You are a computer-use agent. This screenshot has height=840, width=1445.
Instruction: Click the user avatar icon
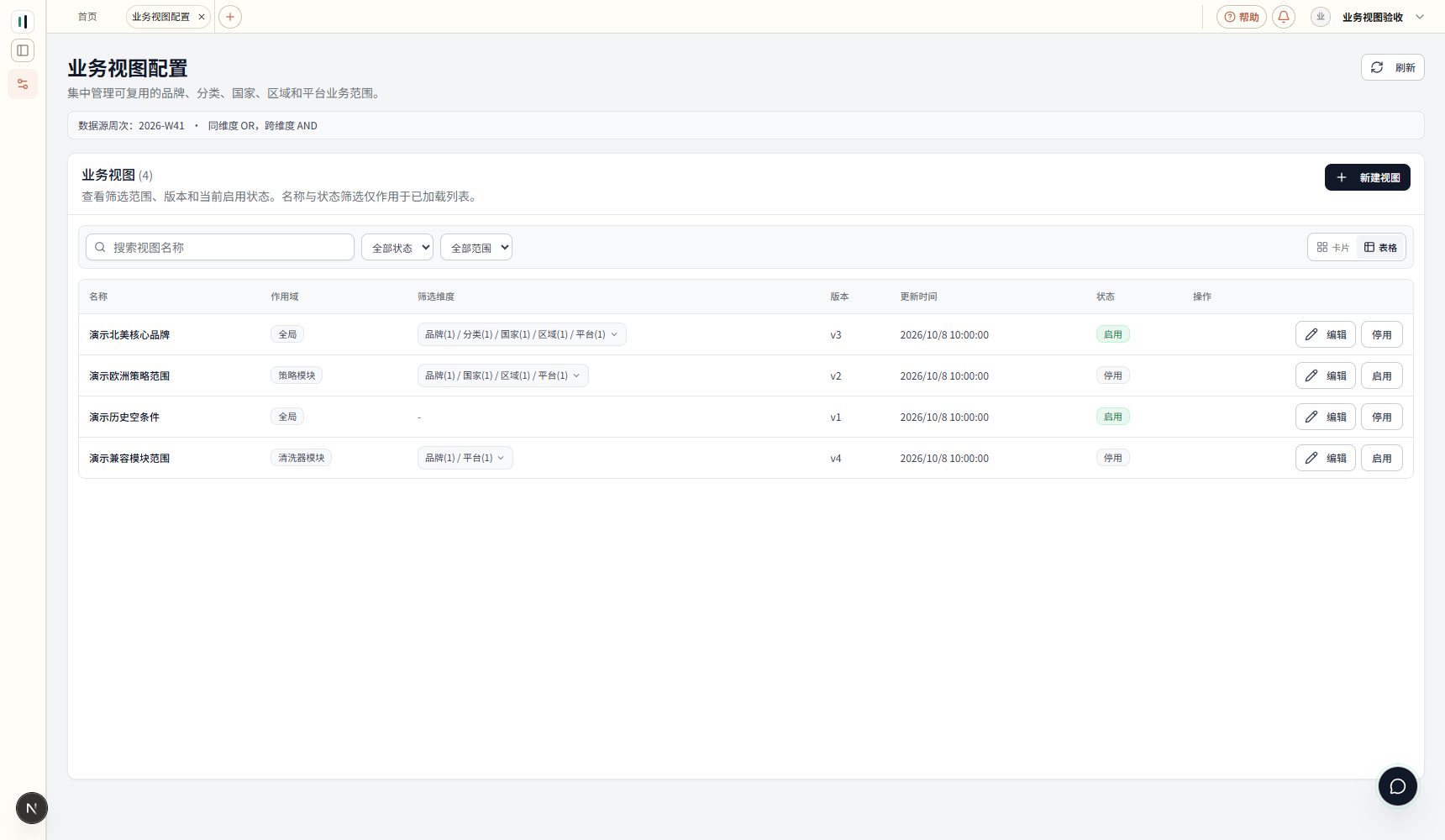(x=1321, y=17)
